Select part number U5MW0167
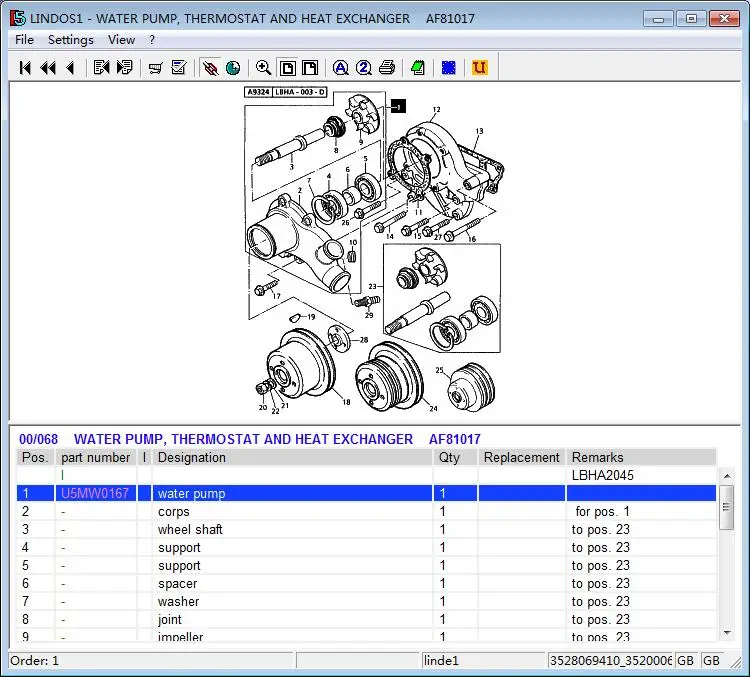The image size is (750, 677). 95,493
